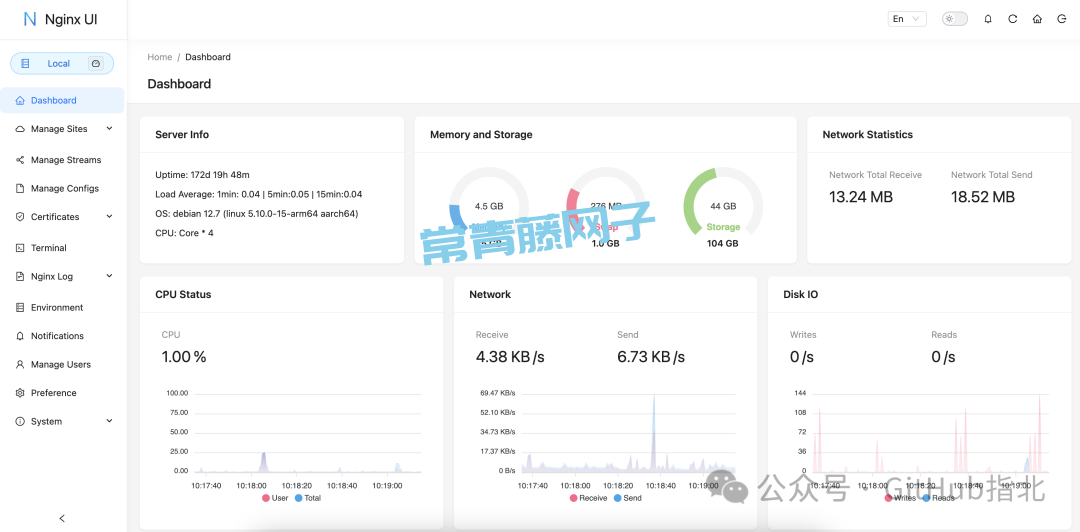Image resolution: width=1080 pixels, height=532 pixels.
Task: Select Manage Configs in the sidebar
Action: (64, 188)
